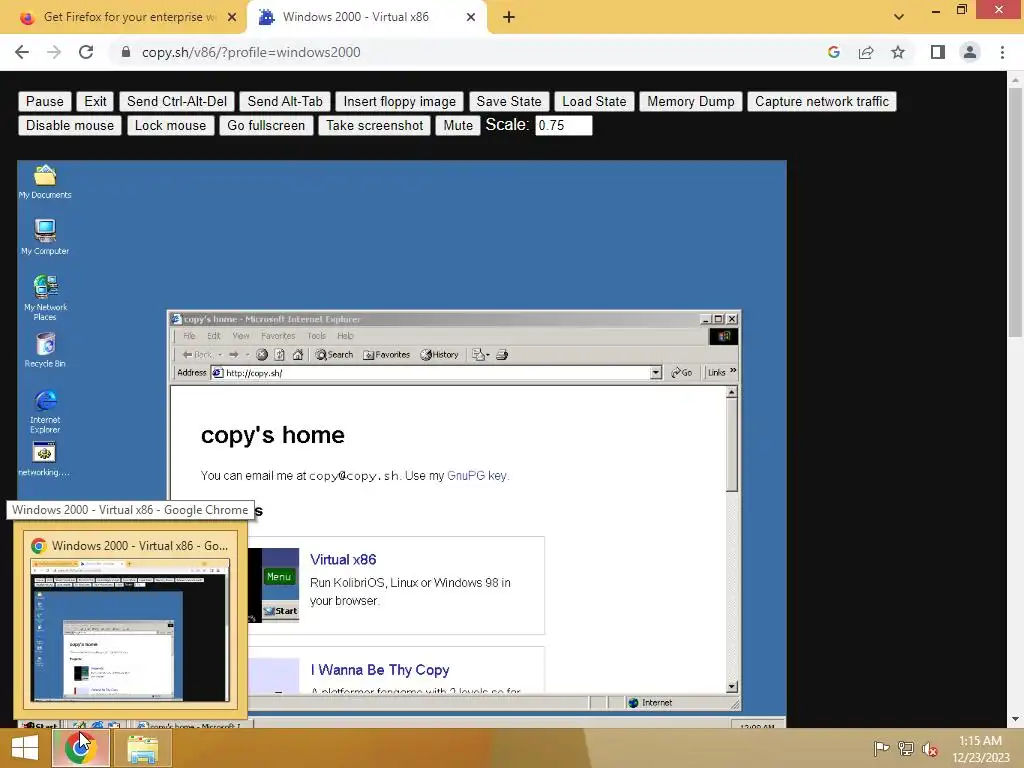1024x768 pixels.
Task: Click the emulator Exit button
Action: [95, 101]
